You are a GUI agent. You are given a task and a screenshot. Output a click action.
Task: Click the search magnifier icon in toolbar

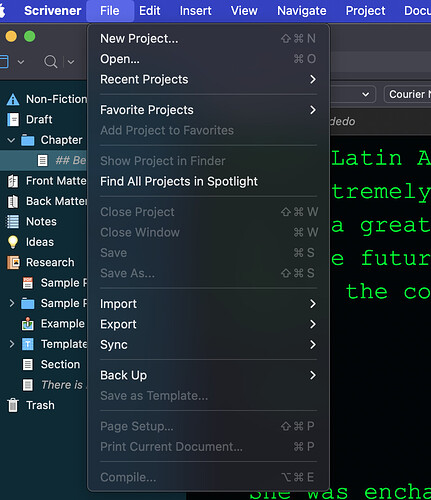point(51,62)
